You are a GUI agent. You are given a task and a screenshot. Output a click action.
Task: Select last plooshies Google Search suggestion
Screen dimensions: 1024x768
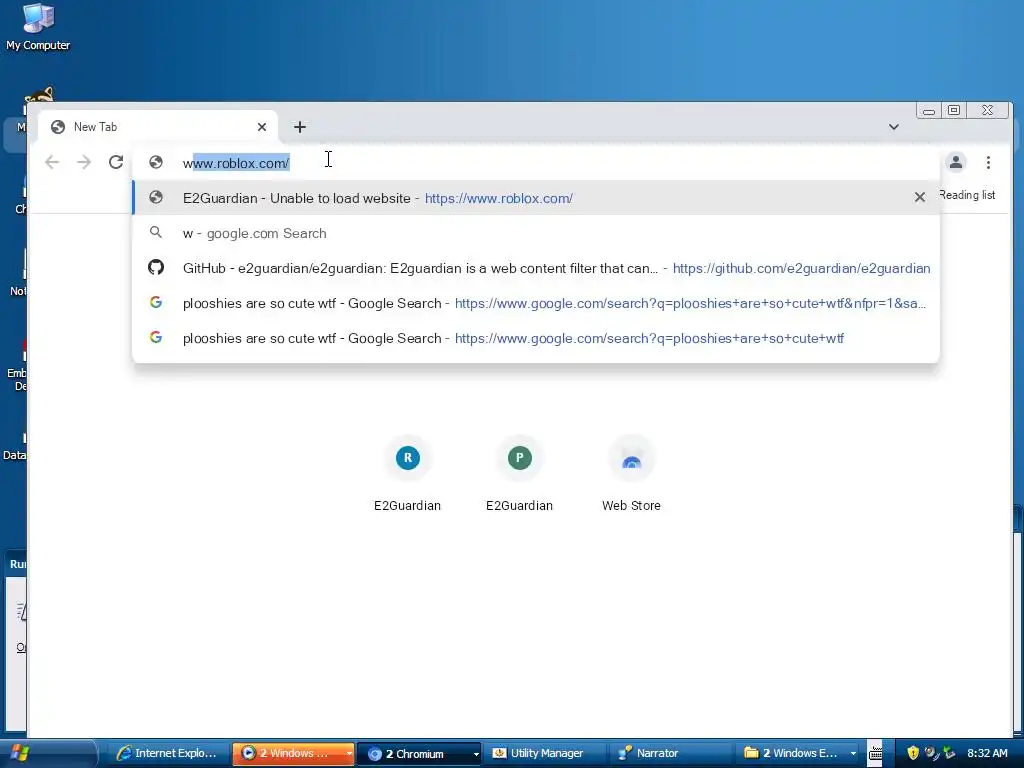click(536, 338)
